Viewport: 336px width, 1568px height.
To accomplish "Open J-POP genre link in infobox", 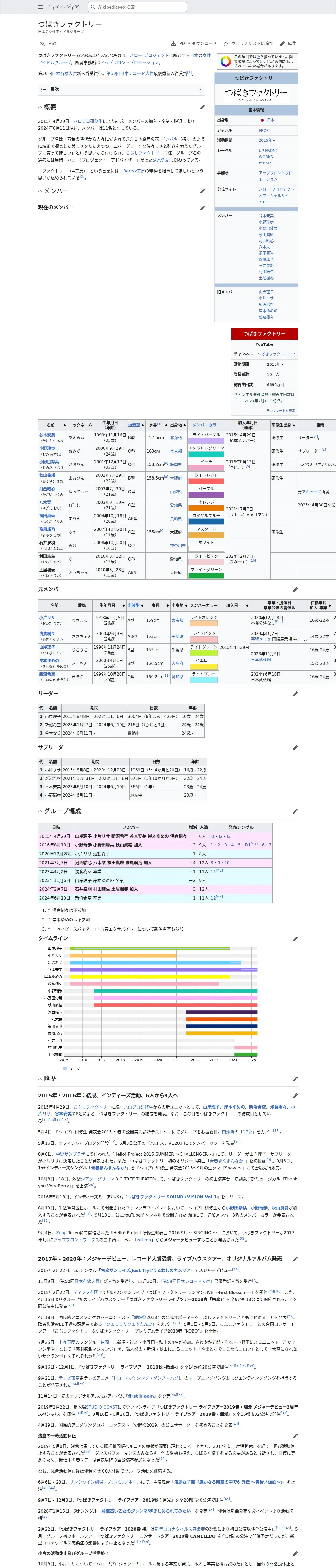I will tap(264, 130).
